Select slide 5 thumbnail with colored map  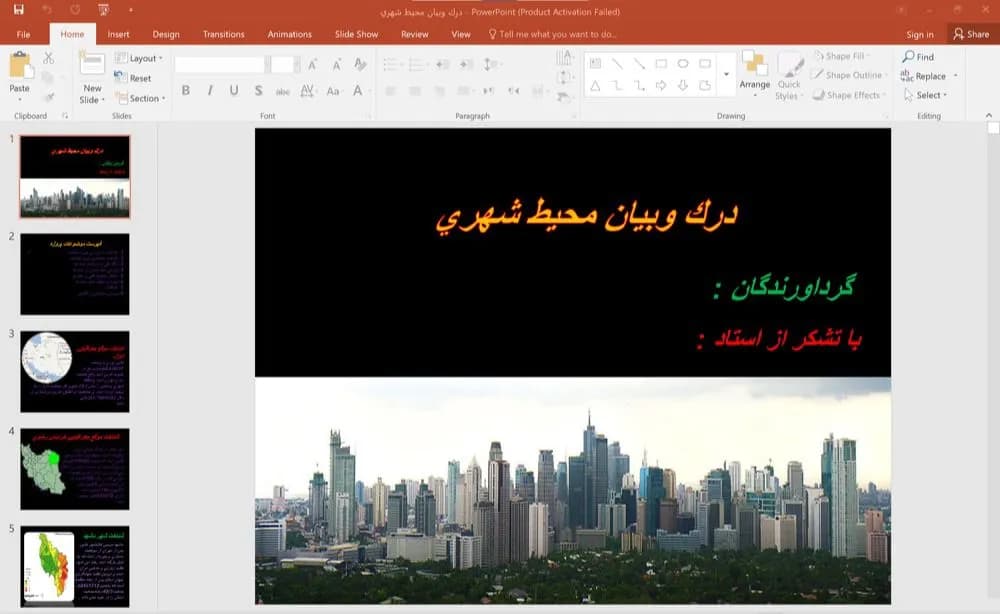point(75,566)
